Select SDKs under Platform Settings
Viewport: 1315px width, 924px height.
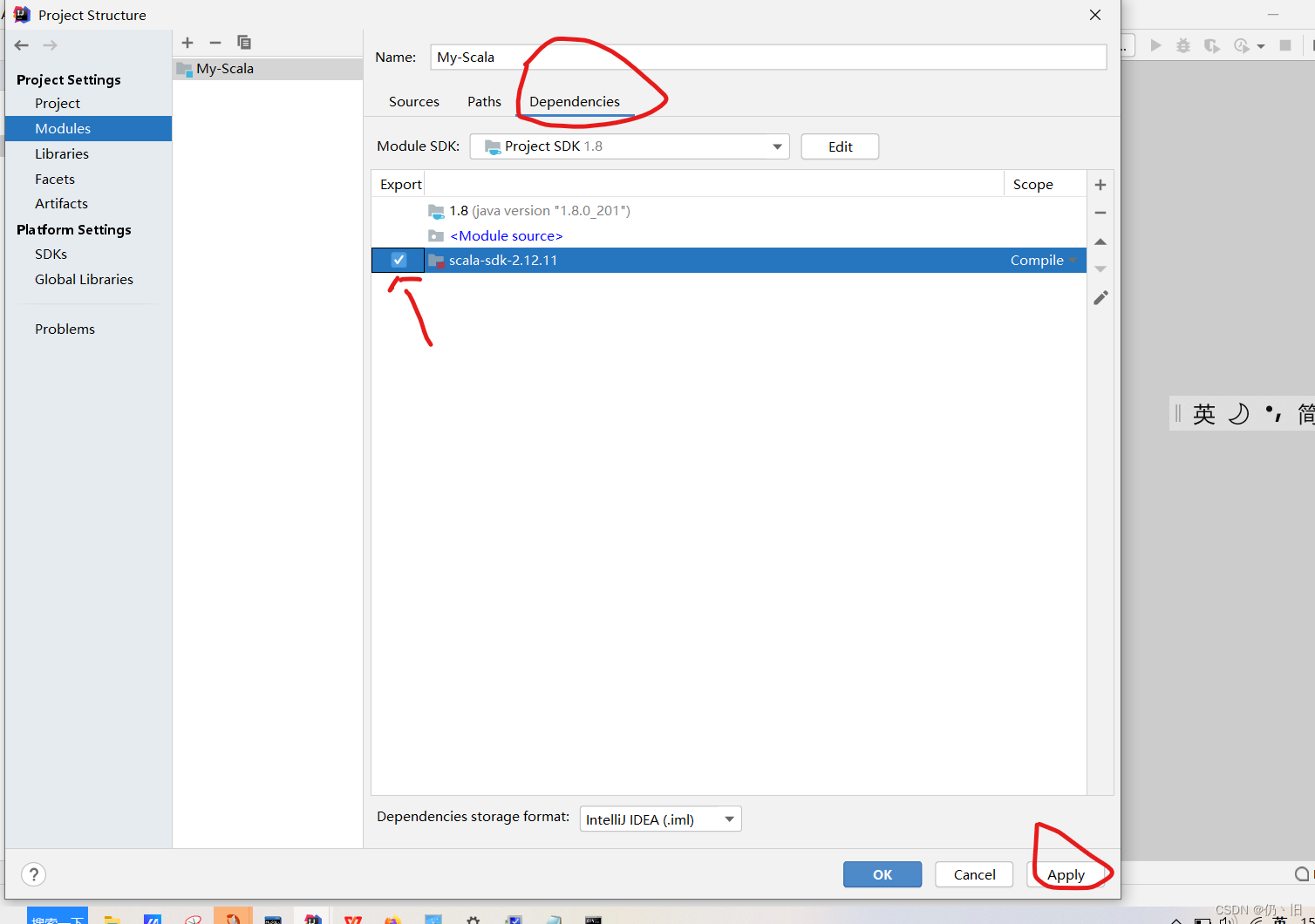(51, 254)
